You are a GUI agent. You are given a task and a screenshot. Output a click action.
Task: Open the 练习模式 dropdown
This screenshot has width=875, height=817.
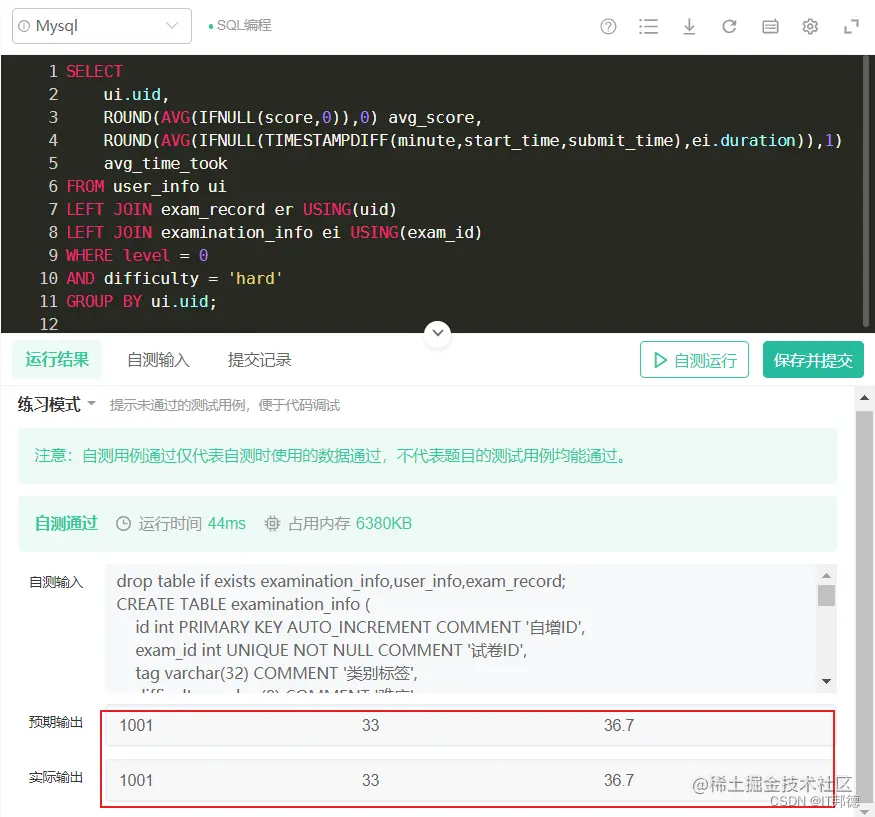56,404
